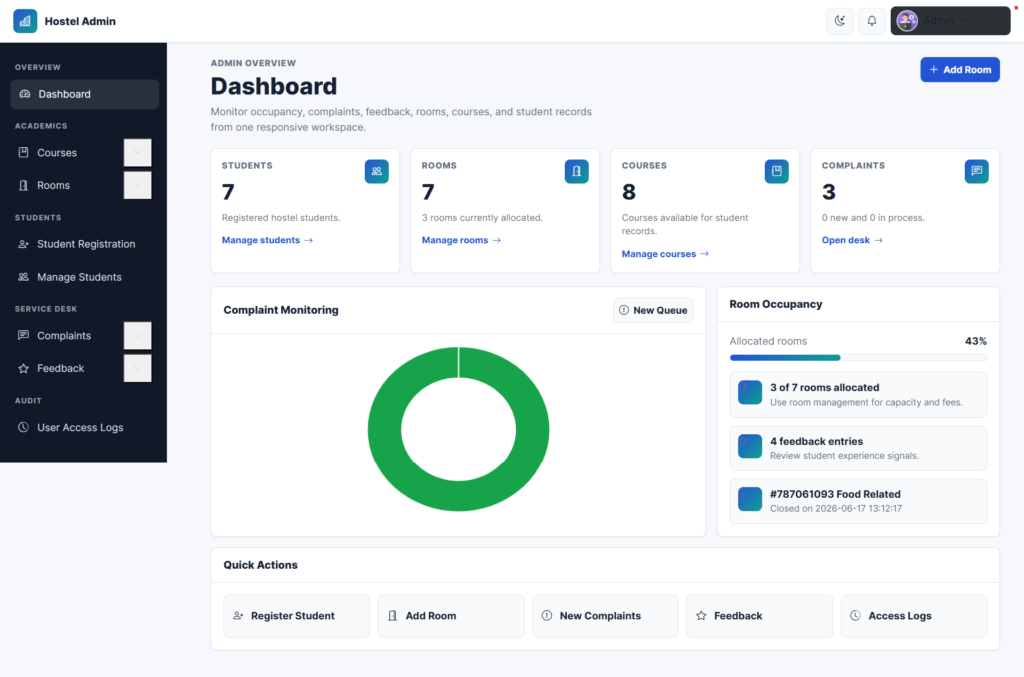
Task: Open Manage Students in sidebar
Action: coord(85,277)
